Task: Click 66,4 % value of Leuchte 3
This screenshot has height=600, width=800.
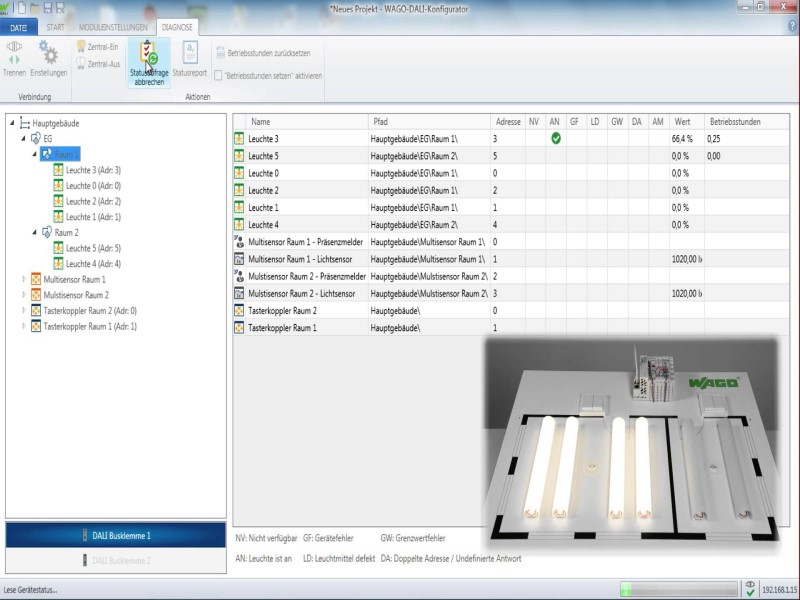Action: point(682,139)
